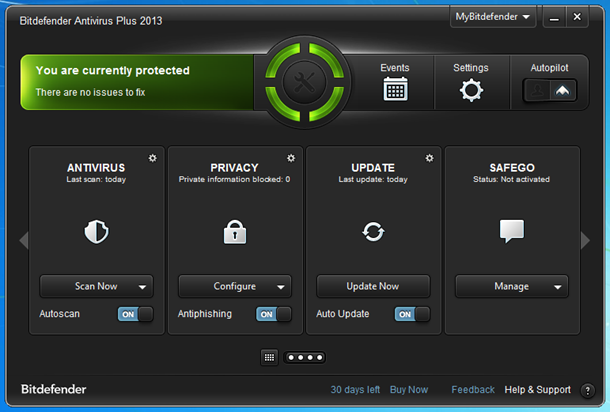Switch to the grid view icon
Image resolution: width=610 pixels, height=412 pixels.
click(269, 357)
